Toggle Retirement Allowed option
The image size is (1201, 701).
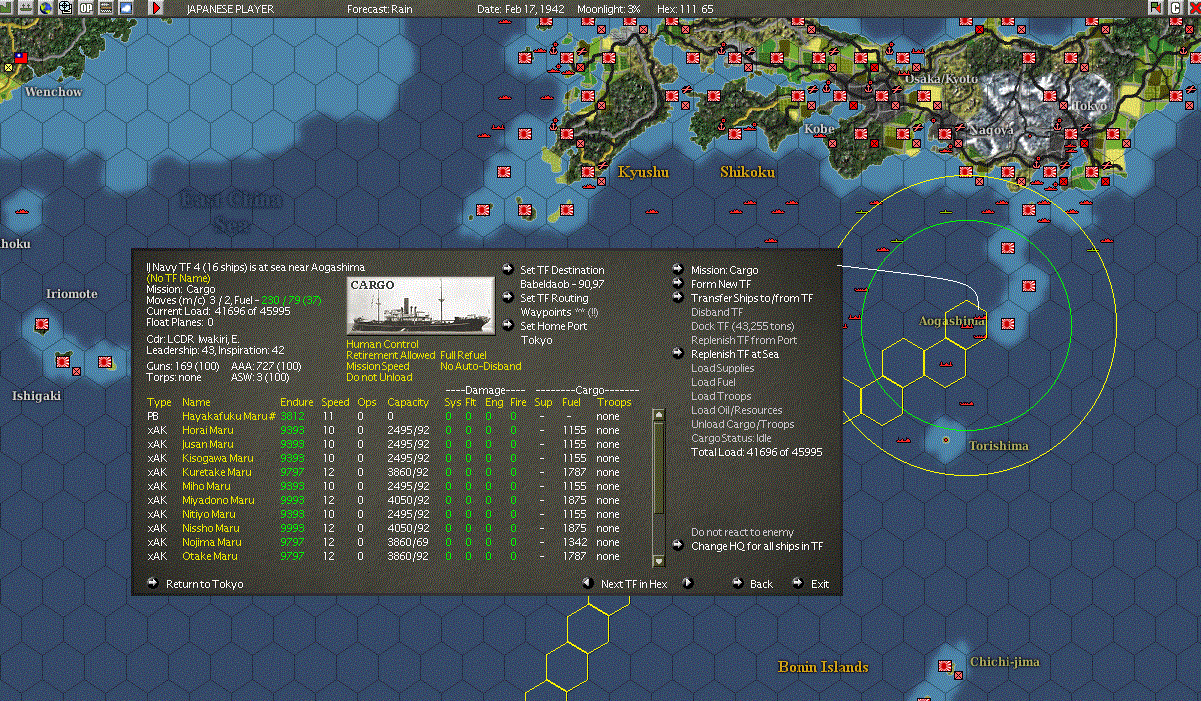(x=391, y=355)
